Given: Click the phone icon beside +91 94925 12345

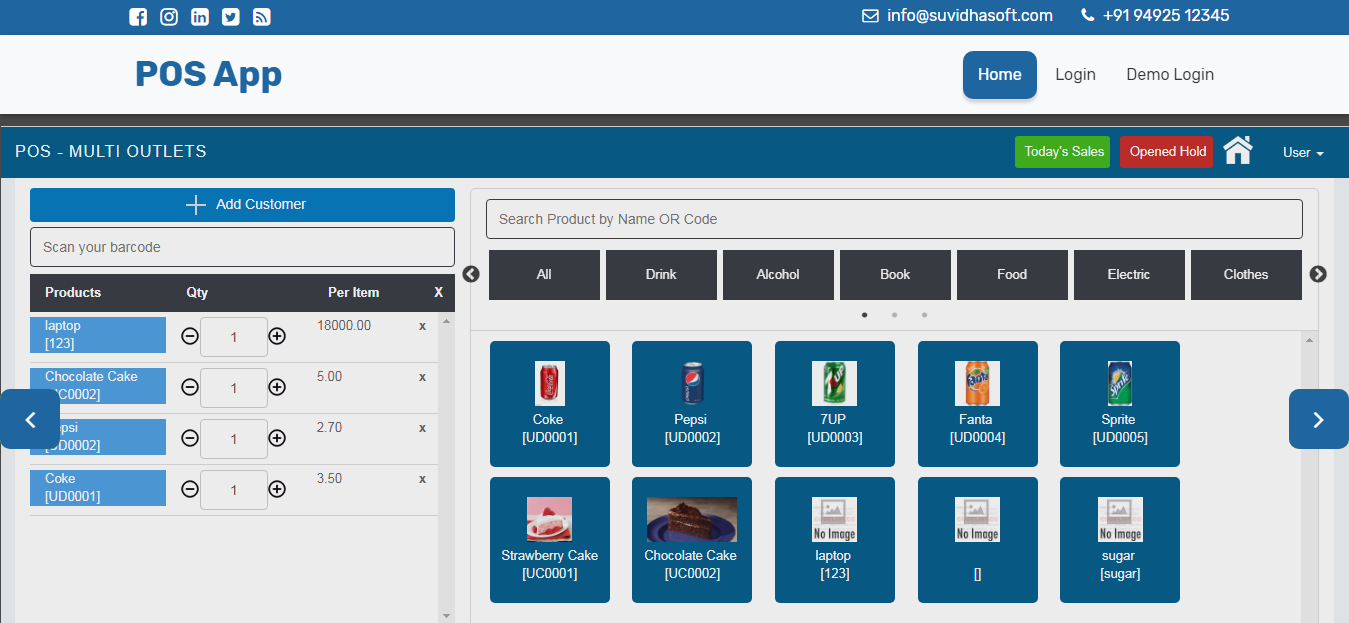Looking at the screenshot, I should tap(1086, 16).
